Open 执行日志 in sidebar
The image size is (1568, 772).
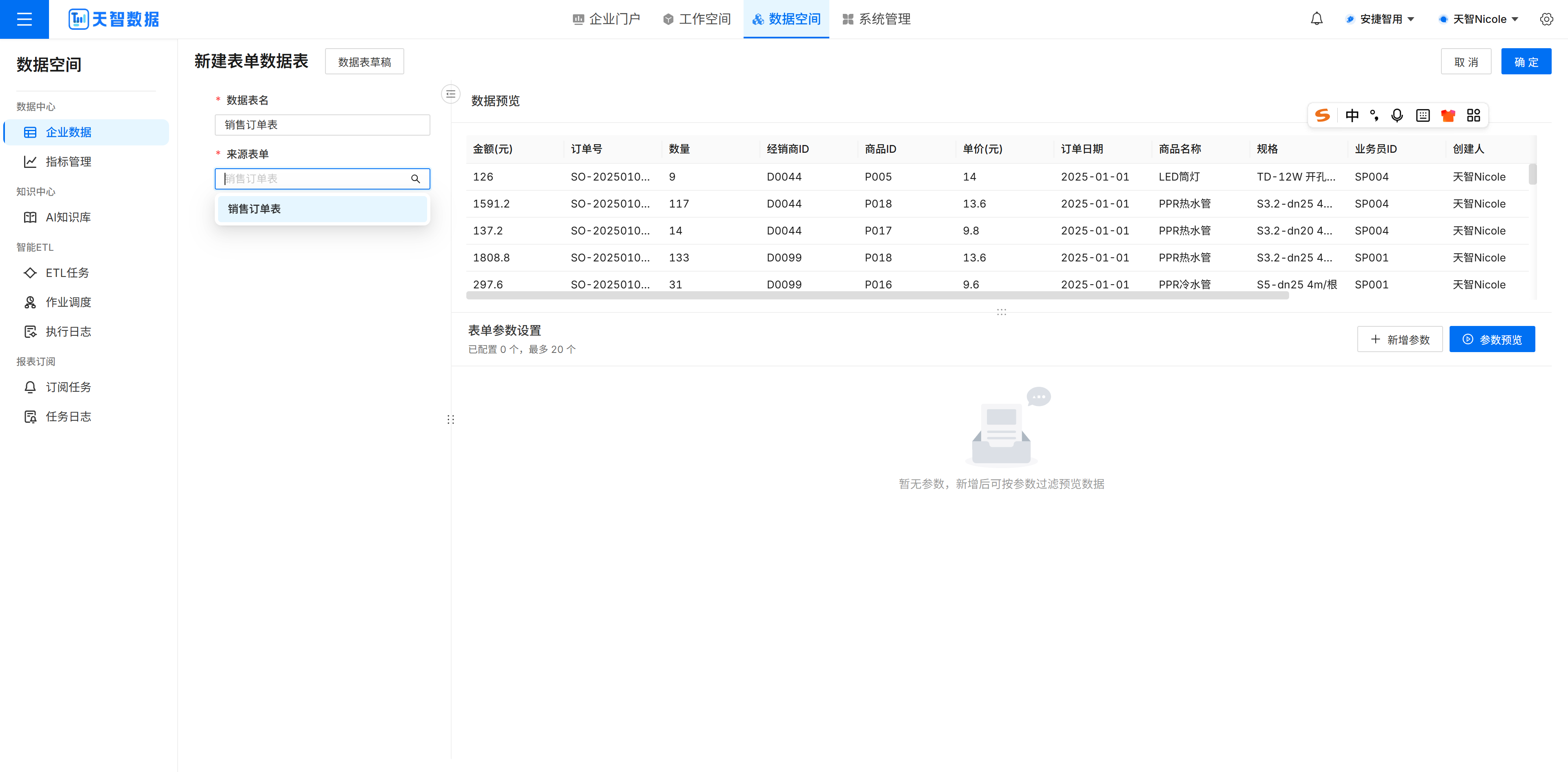87,331
